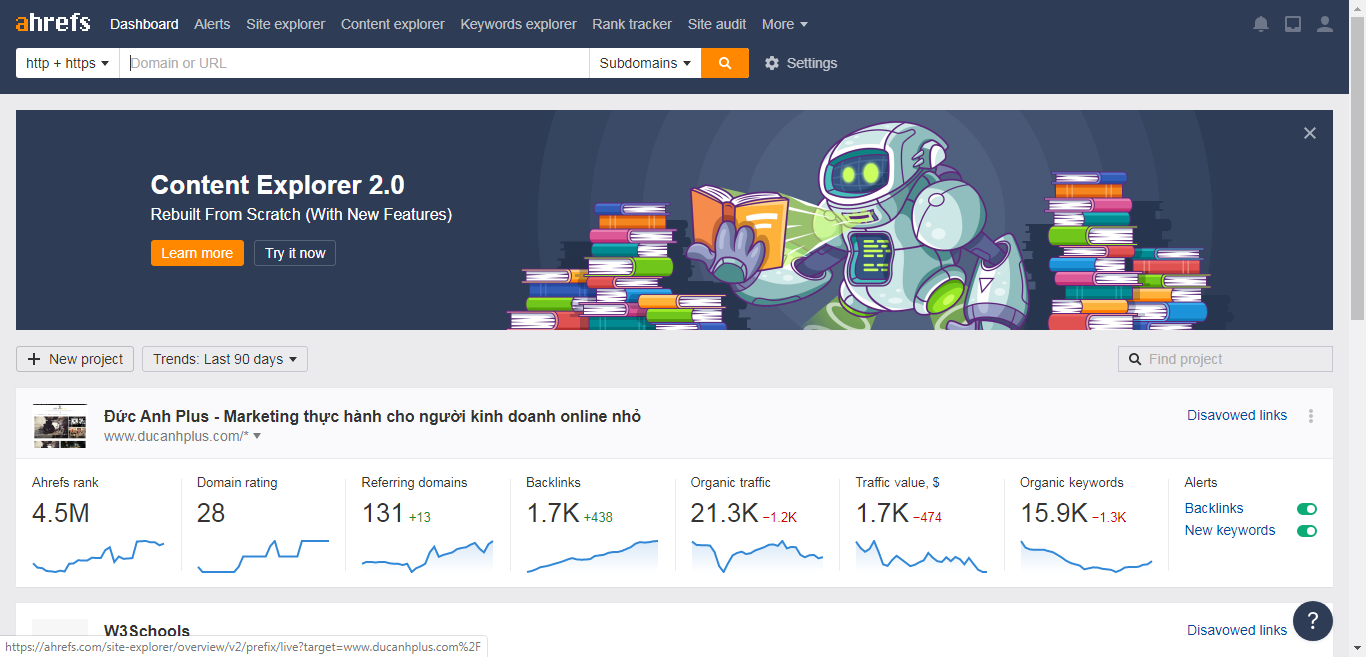Screen dimensions: 1366x657
Task: Go to Site explorer tab
Action: point(285,24)
